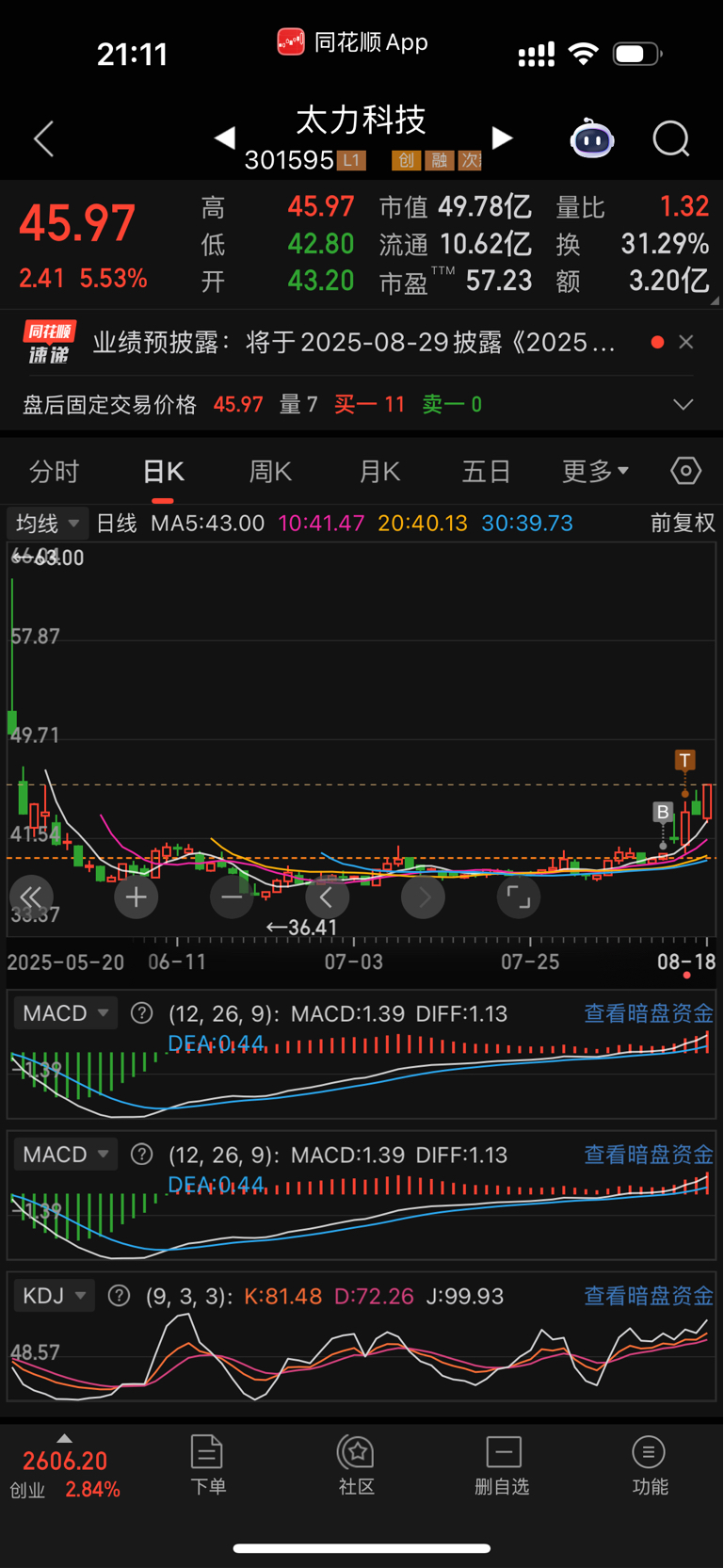Tap the current price 45.97
Screen dimensions: 724x1568
point(78,224)
